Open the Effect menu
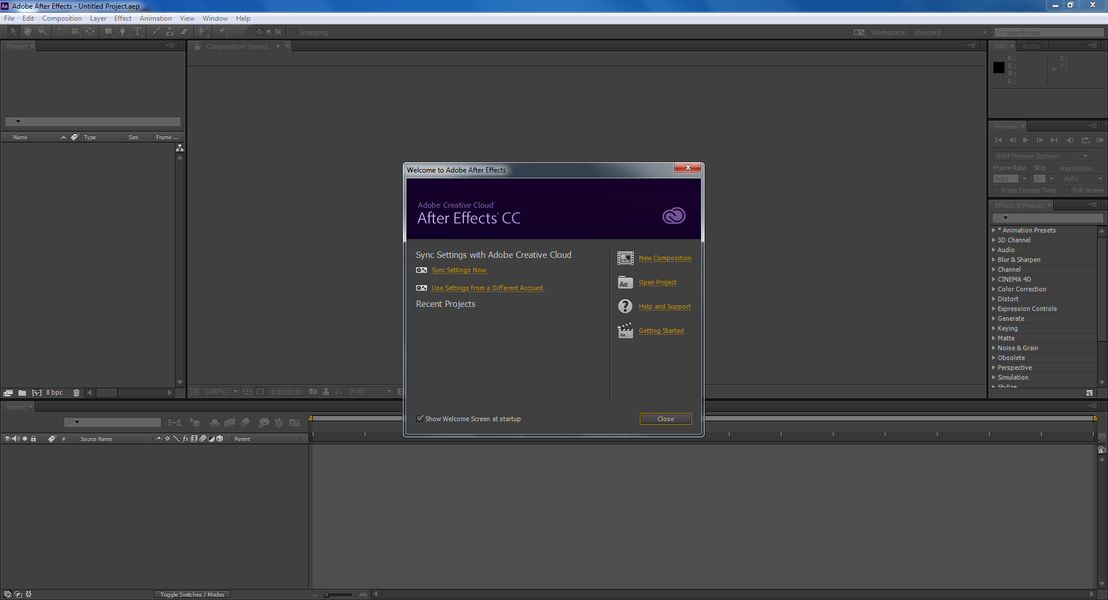 pyautogui.click(x=122, y=18)
